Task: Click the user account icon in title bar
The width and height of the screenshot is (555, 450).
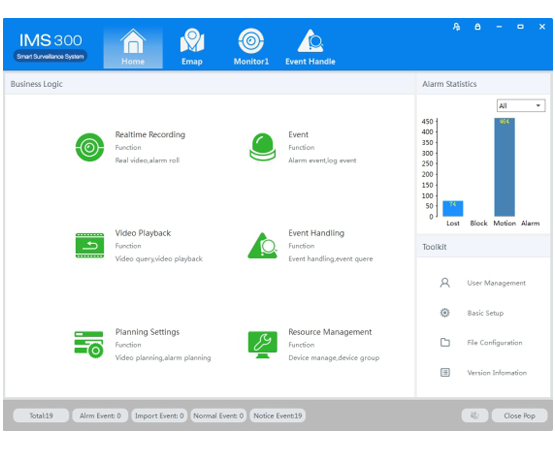Action: tap(456, 27)
